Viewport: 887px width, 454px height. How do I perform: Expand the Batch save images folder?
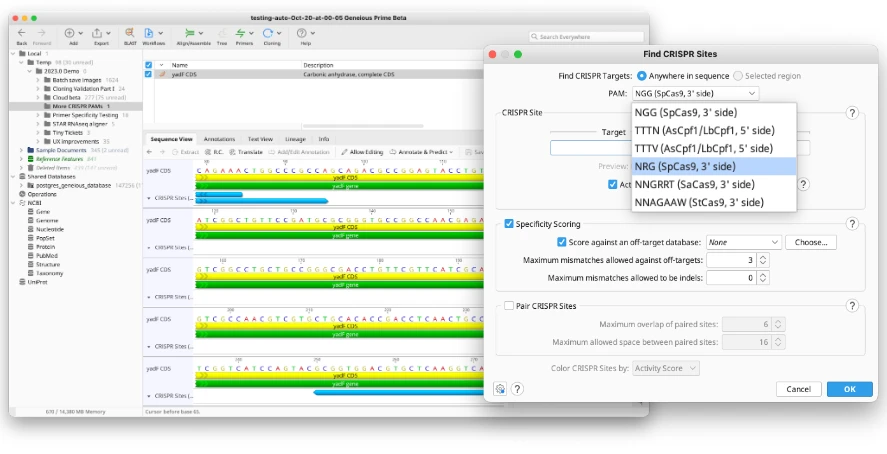coord(38,80)
